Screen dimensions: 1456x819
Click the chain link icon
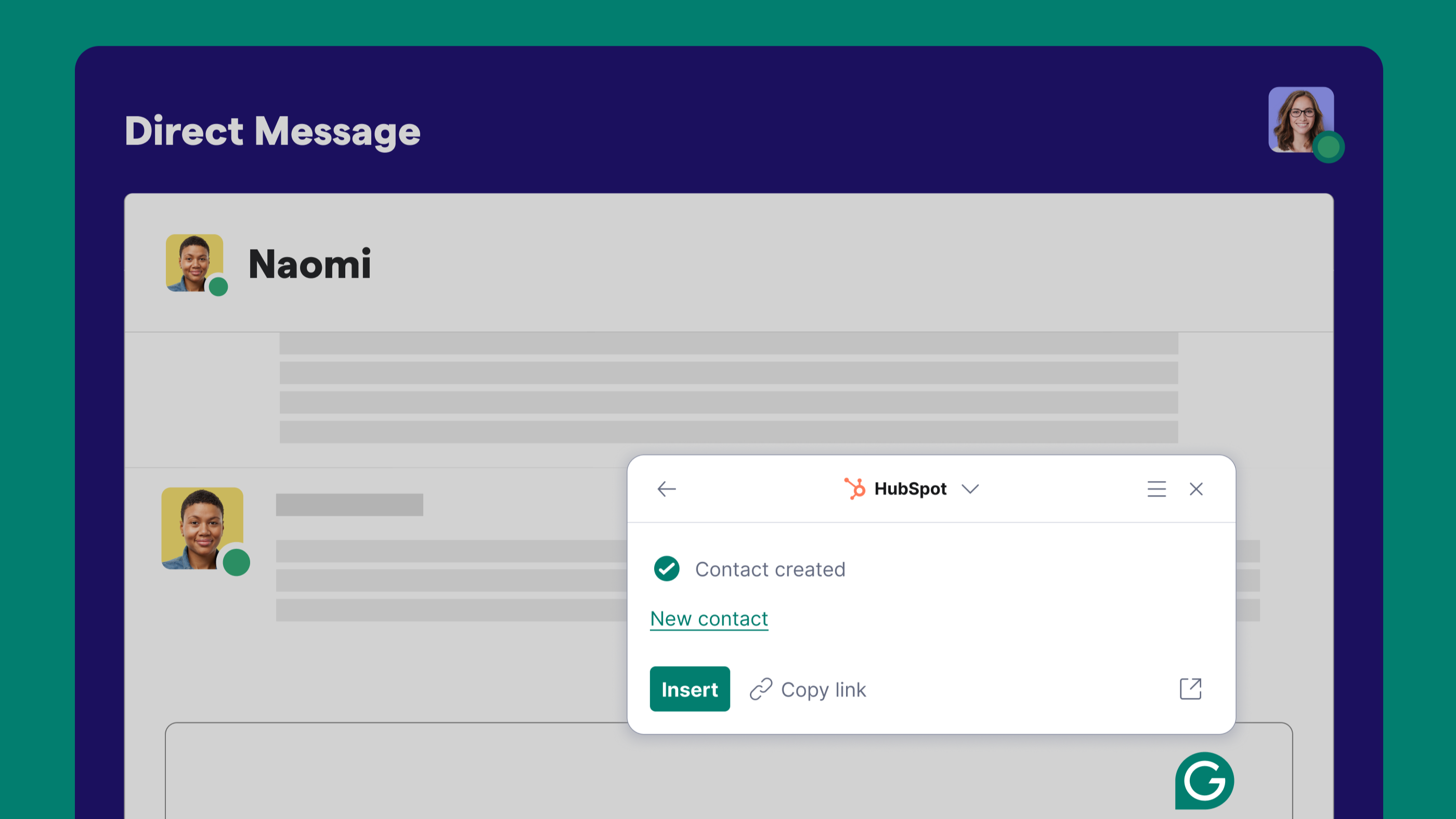(x=761, y=690)
